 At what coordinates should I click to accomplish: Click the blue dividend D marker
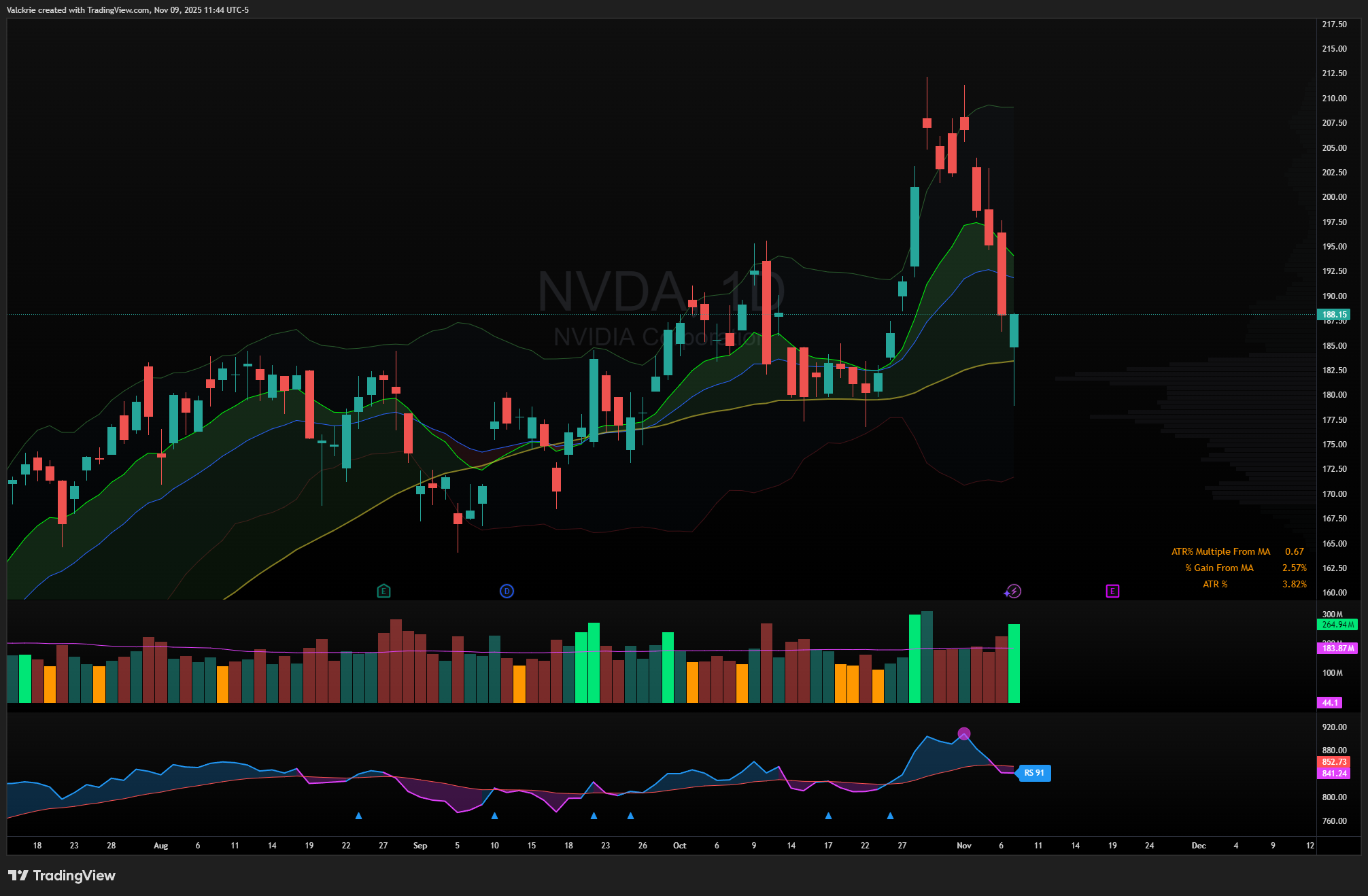point(507,591)
